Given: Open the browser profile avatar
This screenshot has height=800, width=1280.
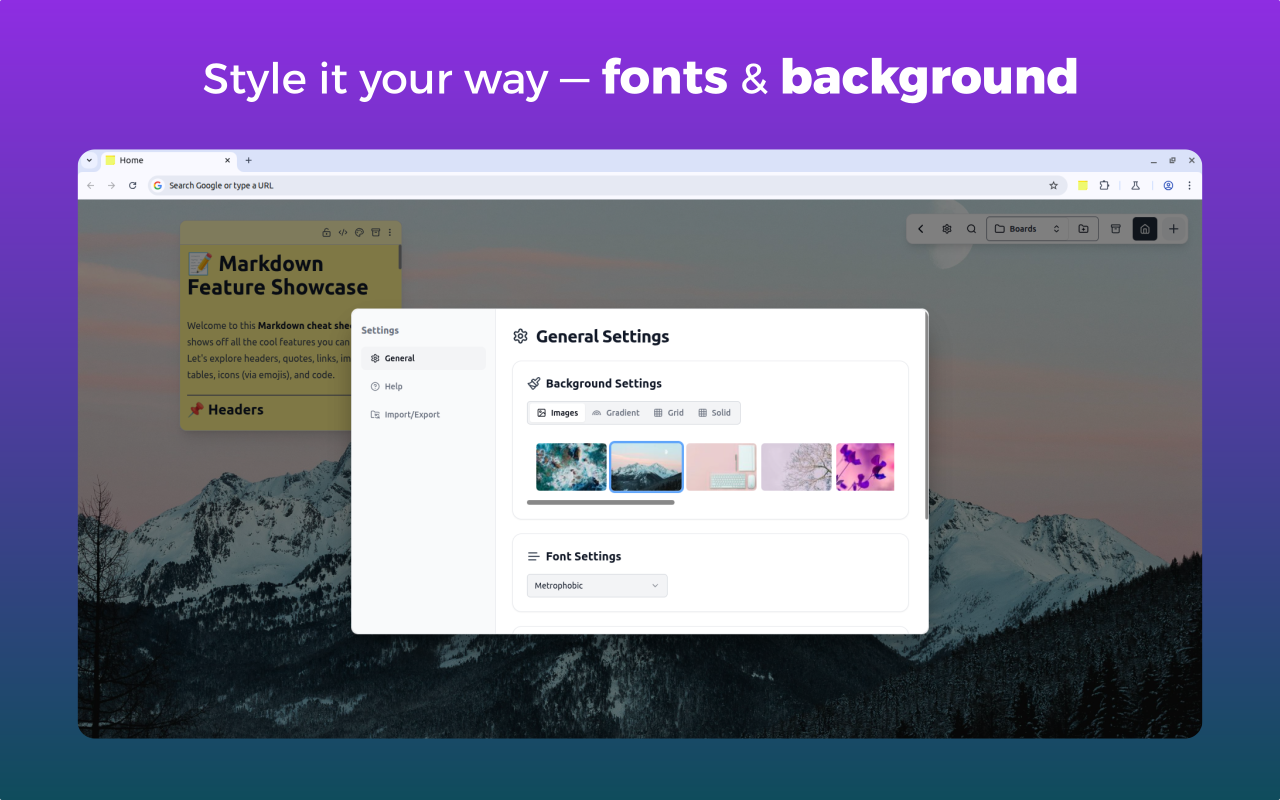Looking at the screenshot, I should [1168, 185].
